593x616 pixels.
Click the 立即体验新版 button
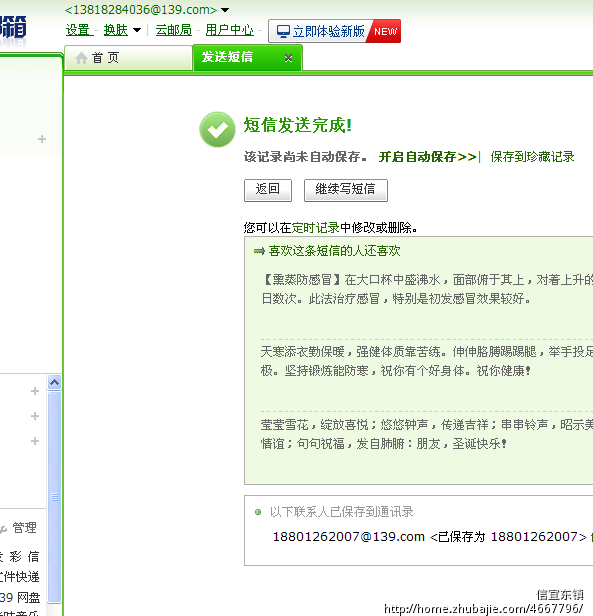click(x=334, y=31)
